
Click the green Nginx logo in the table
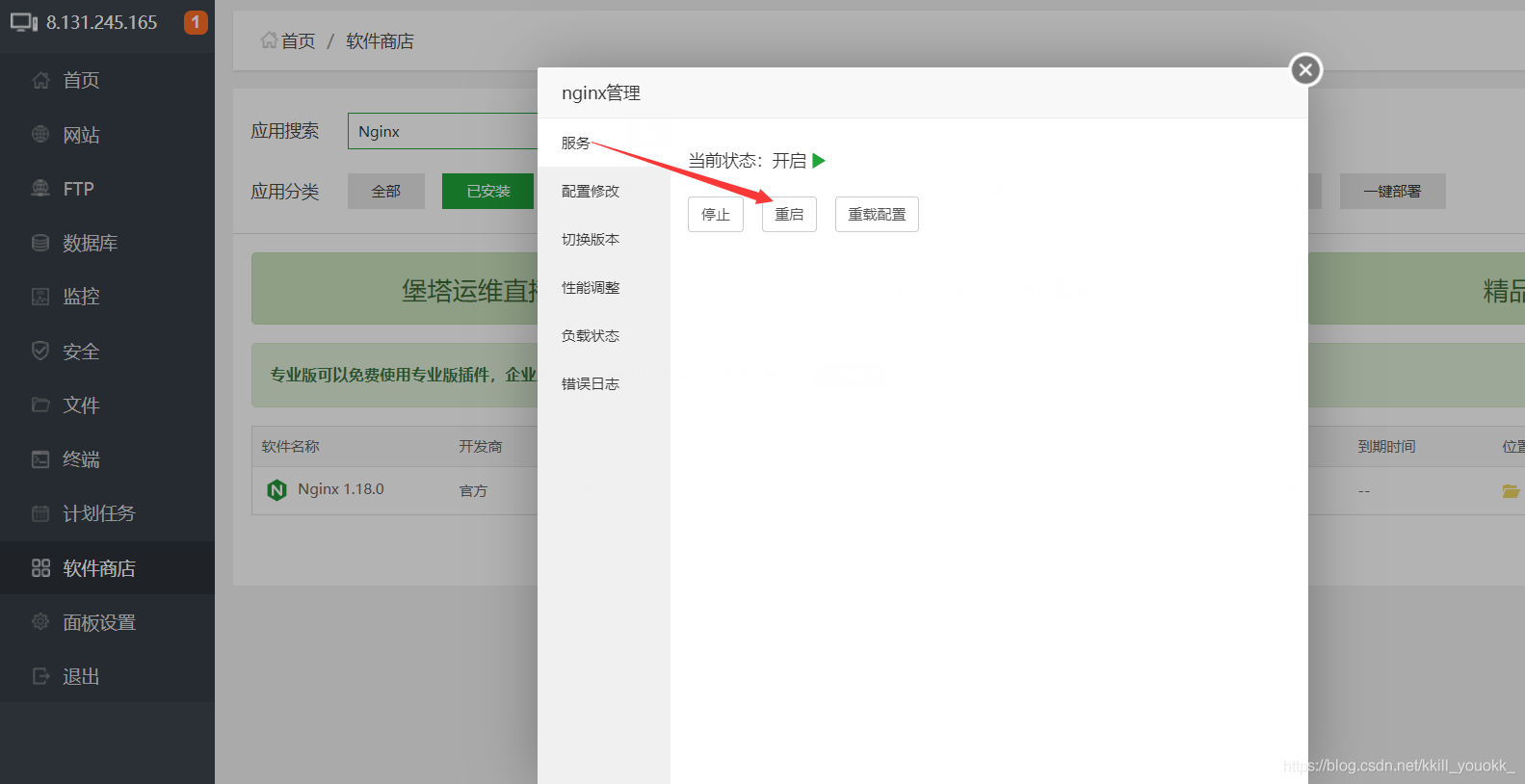point(276,490)
